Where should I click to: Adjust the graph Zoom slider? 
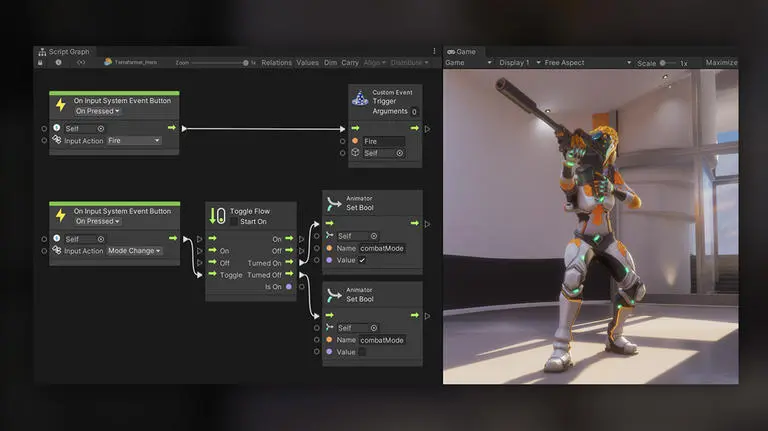220,63
